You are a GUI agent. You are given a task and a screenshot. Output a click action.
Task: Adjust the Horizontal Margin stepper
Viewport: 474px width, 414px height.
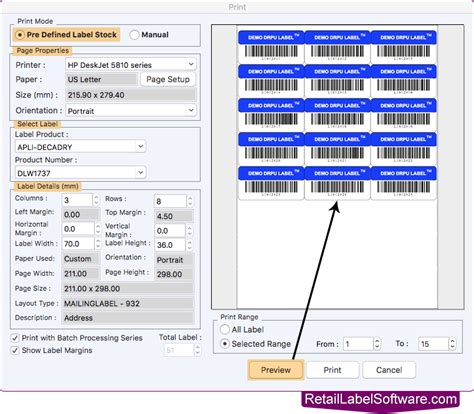[x=98, y=229]
